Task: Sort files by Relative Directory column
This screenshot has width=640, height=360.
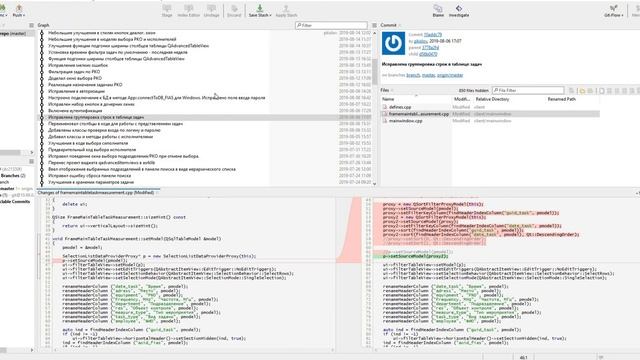Action: pyautogui.click(x=492, y=99)
